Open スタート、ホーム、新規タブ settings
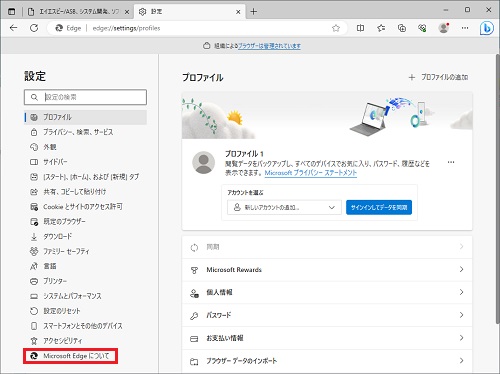The width and height of the screenshot is (500, 374). 86,177
